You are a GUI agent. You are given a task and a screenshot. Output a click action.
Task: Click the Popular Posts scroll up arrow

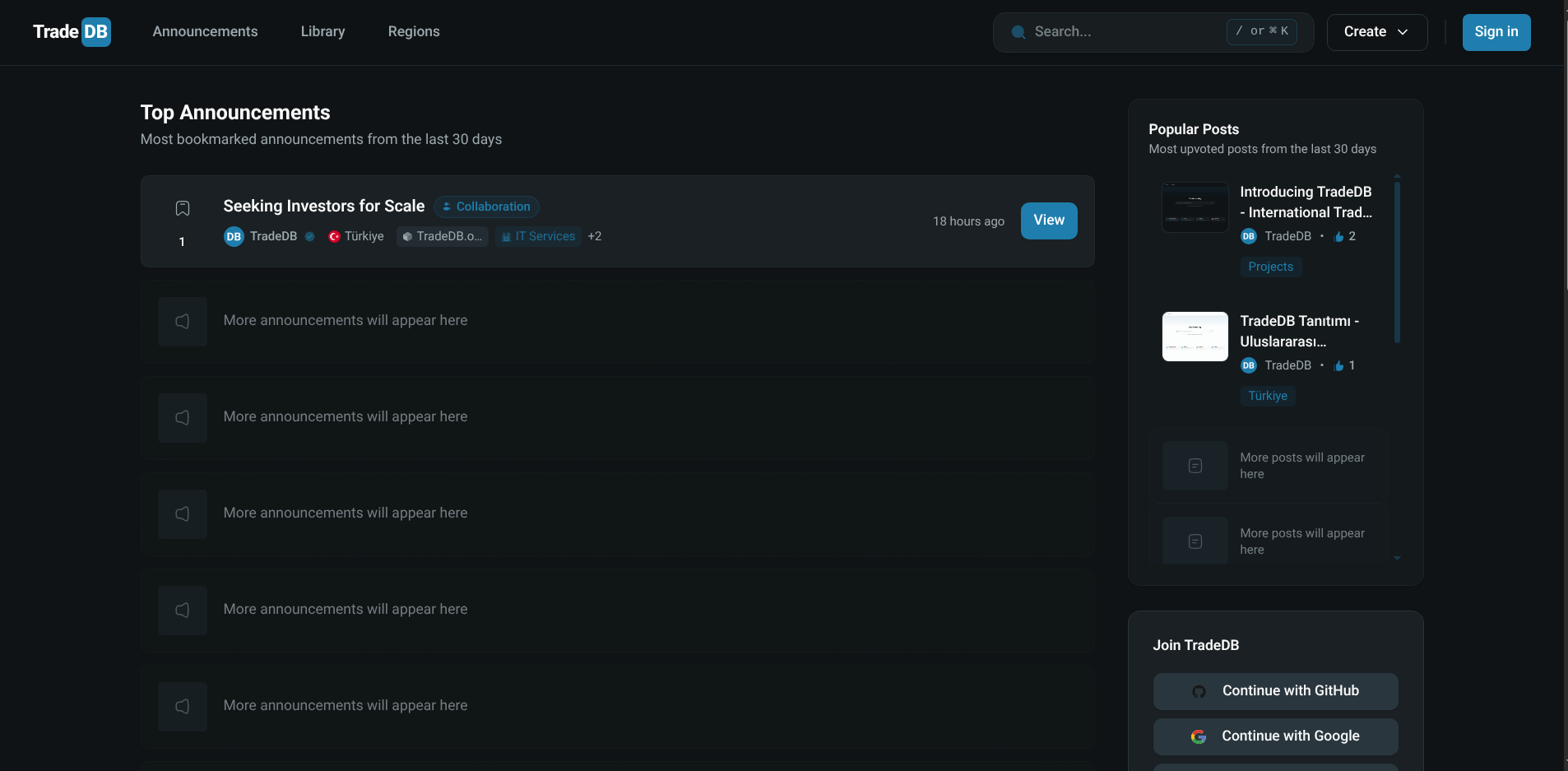(x=1397, y=176)
